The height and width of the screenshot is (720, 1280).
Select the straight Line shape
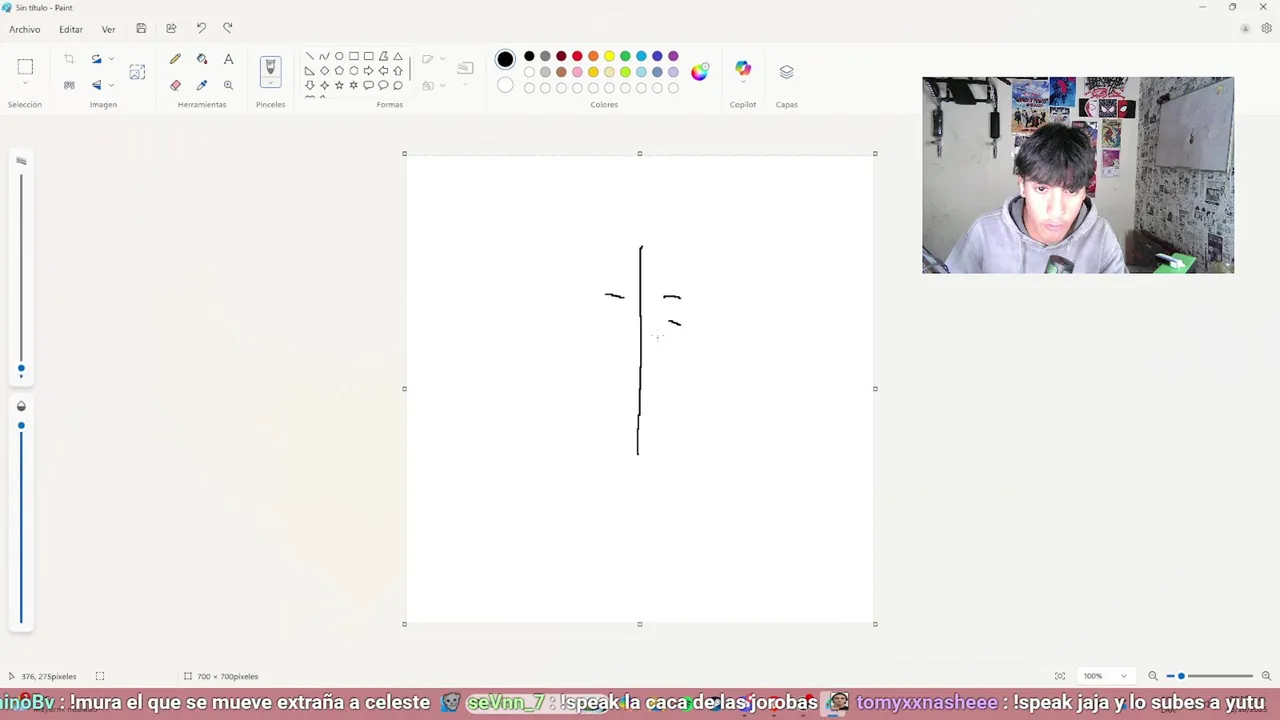(309, 56)
